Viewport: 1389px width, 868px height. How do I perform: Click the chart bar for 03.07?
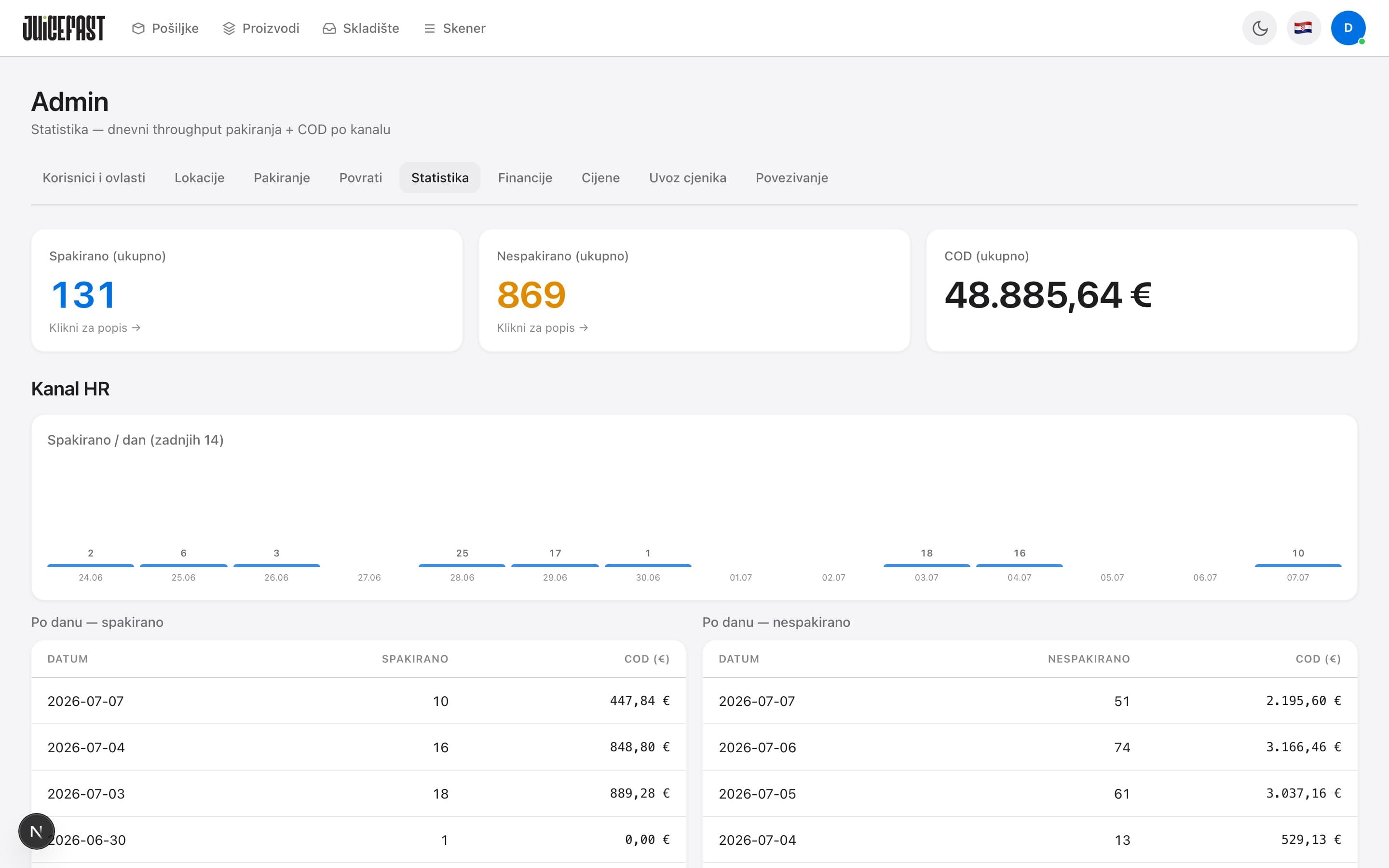pyautogui.click(x=926, y=566)
